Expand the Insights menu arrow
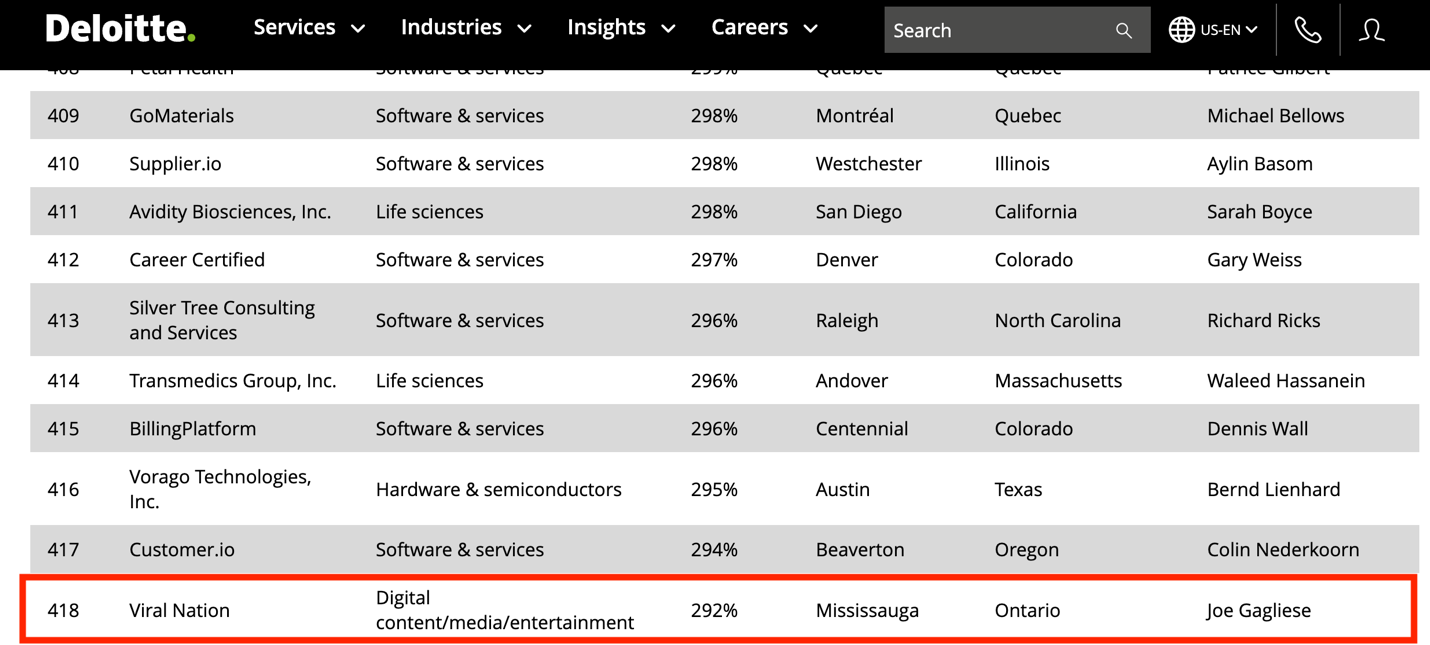 pos(669,28)
